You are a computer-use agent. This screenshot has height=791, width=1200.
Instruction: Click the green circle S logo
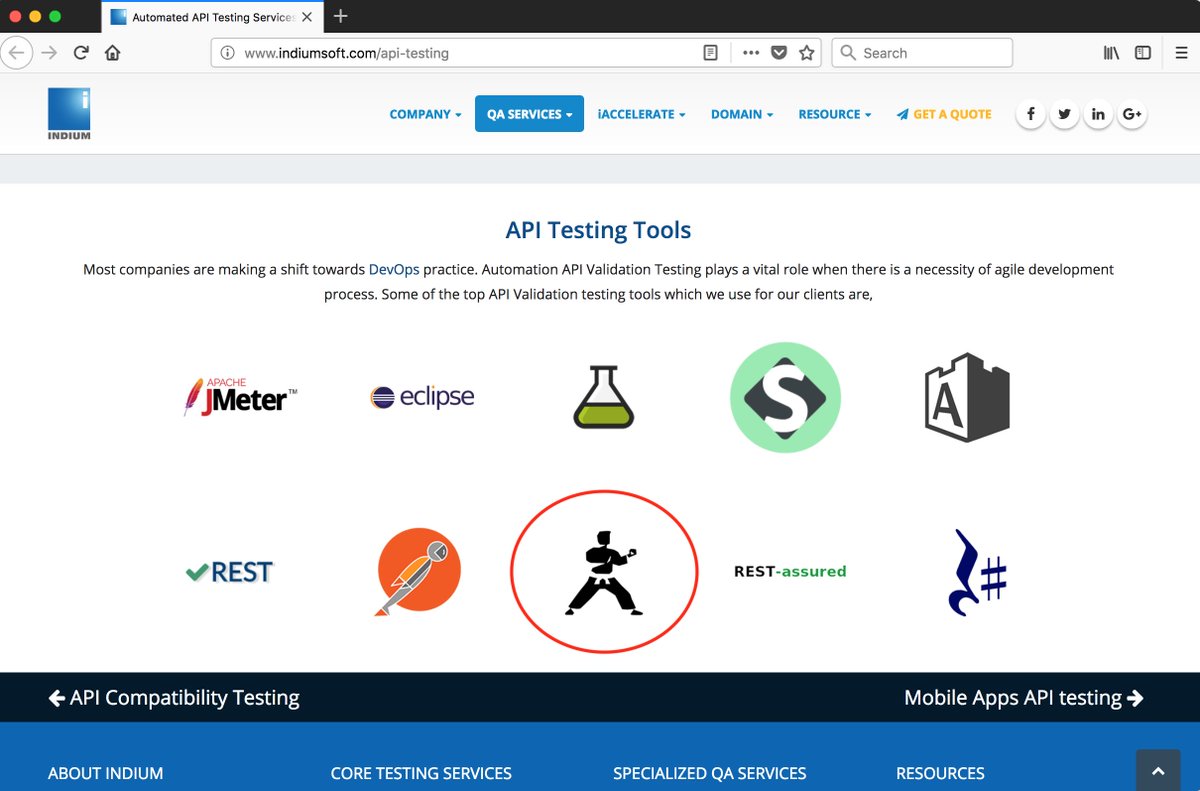[785, 397]
